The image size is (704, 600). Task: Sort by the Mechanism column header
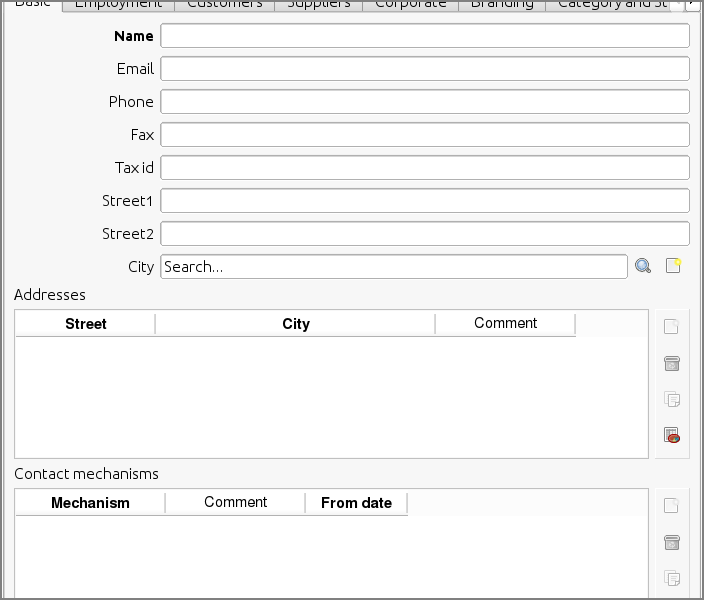click(x=90, y=503)
